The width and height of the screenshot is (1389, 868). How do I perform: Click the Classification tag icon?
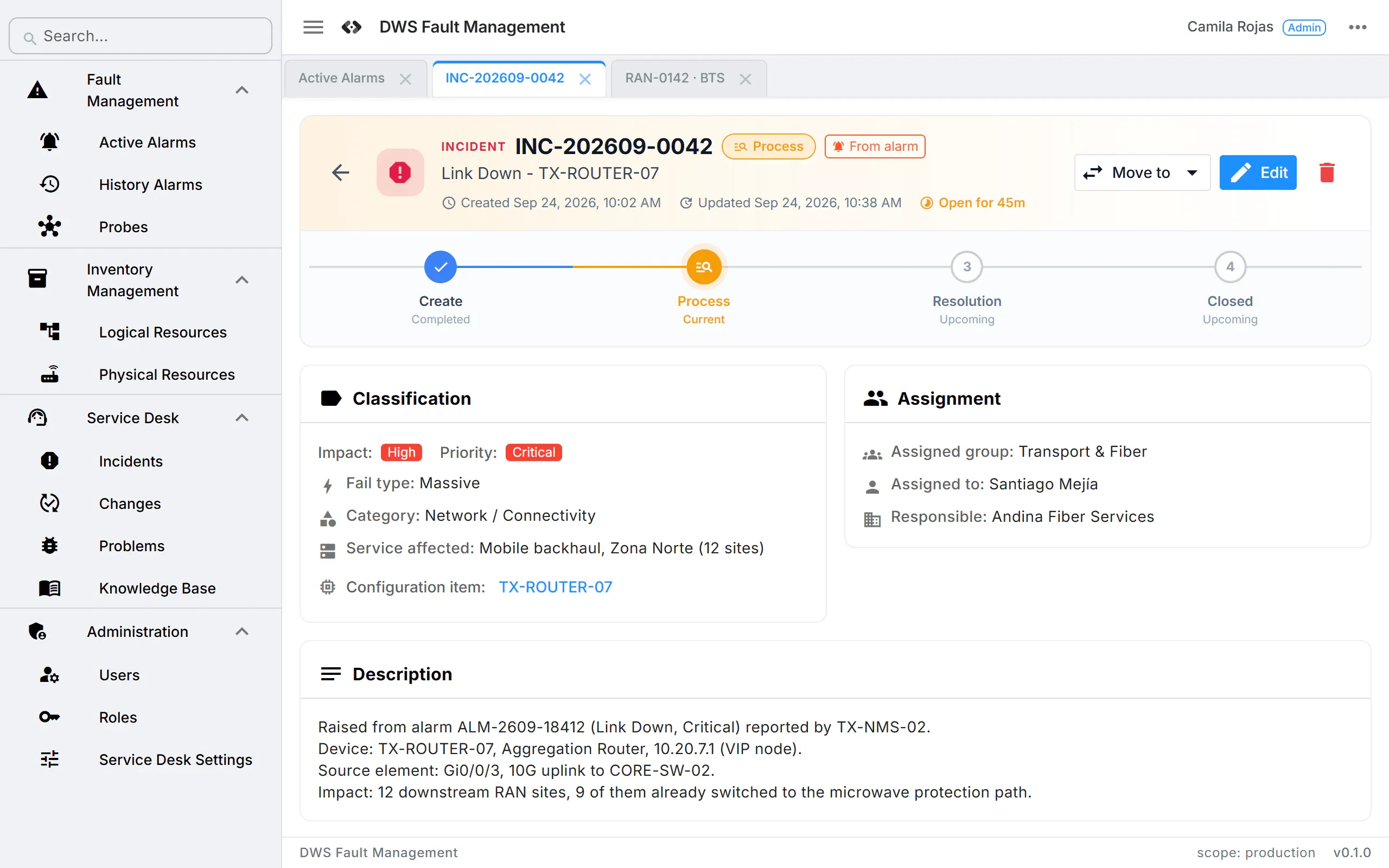[331, 398]
